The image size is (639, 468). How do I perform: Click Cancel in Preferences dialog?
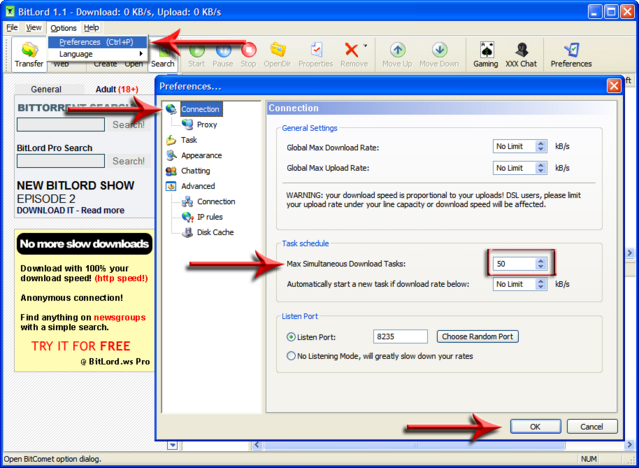point(592,427)
